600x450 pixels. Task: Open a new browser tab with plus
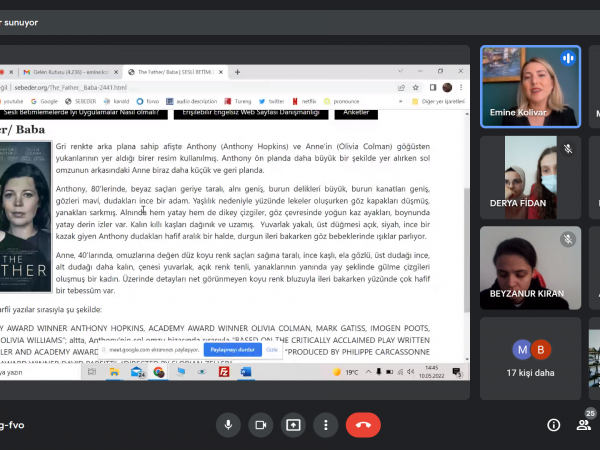point(237,72)
